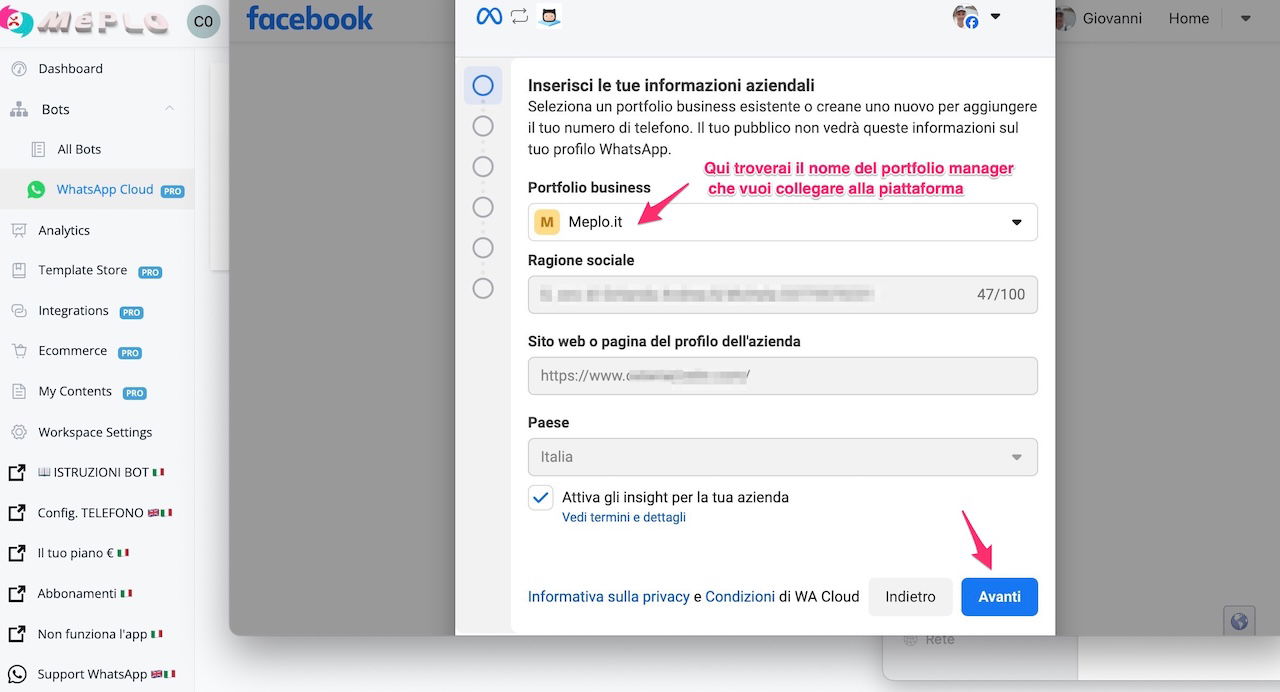Open Vedi termini e dettagli link
Image resolution: width=1280 pixels, height=692 pixels.
click(624, 518)
